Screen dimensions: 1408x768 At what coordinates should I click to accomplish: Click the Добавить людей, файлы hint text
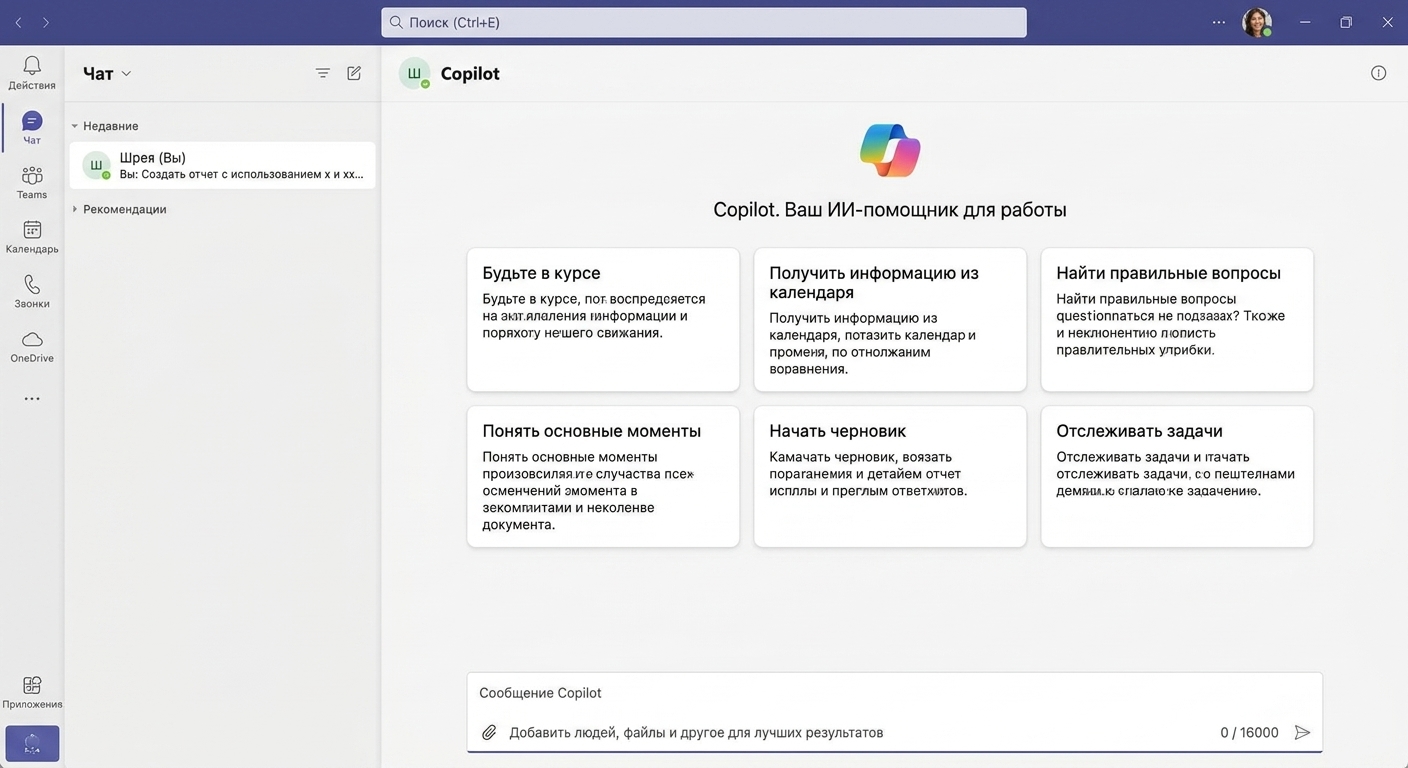click(696, 732)
